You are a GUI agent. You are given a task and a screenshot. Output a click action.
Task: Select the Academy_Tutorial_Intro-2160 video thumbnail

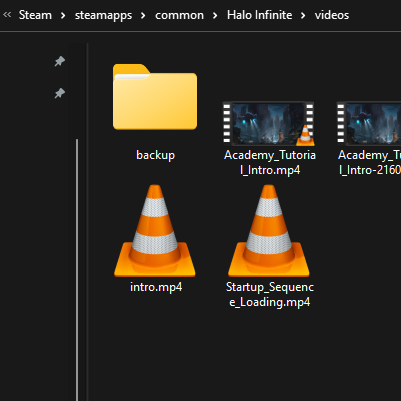click(369, 124)
